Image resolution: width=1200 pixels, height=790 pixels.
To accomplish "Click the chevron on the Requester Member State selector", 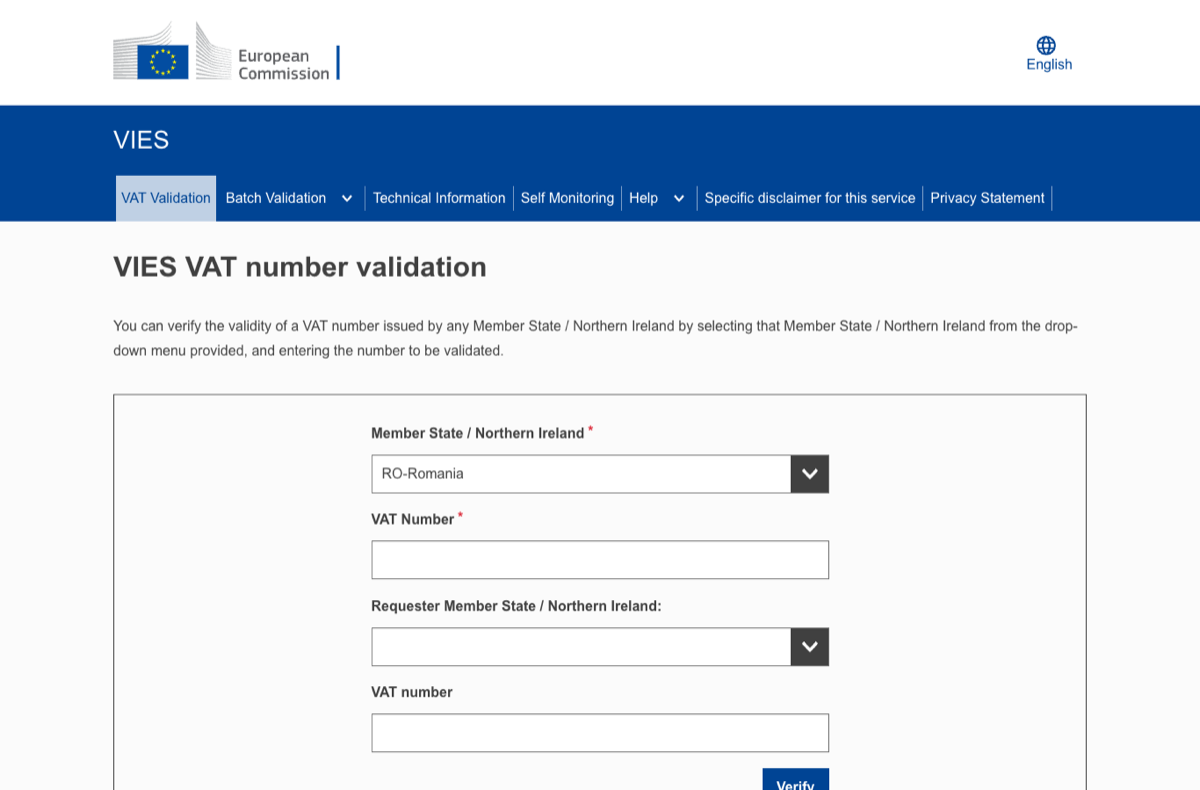I will (809, 646).
